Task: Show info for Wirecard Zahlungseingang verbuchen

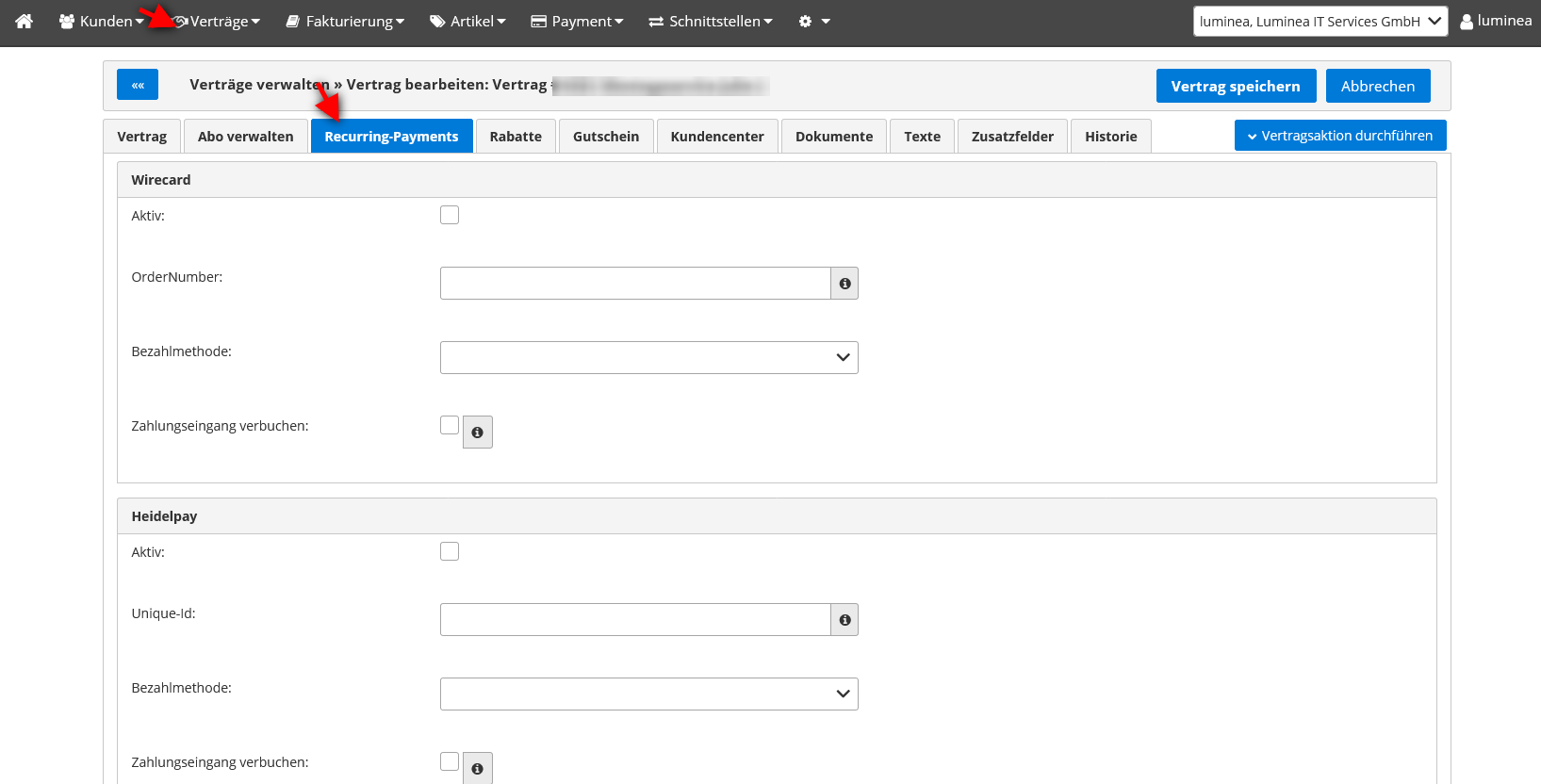Action: tap(478, 433)
